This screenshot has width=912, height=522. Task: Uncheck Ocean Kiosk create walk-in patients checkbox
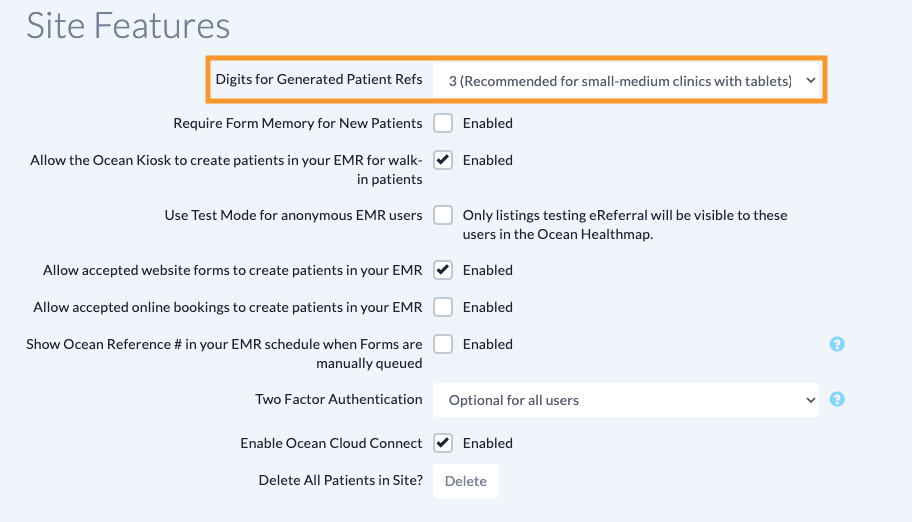pos(443,160)
